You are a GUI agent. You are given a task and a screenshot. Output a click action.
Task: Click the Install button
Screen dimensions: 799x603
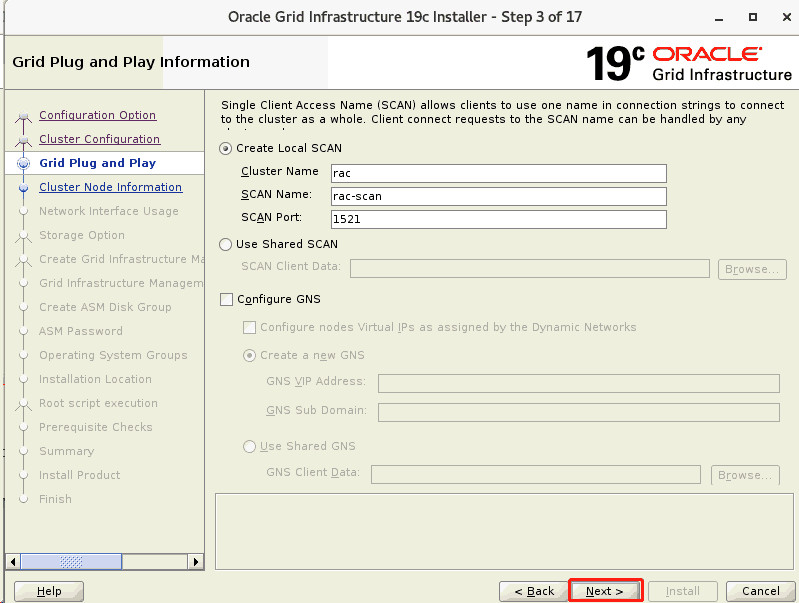(x=683, y=591)
